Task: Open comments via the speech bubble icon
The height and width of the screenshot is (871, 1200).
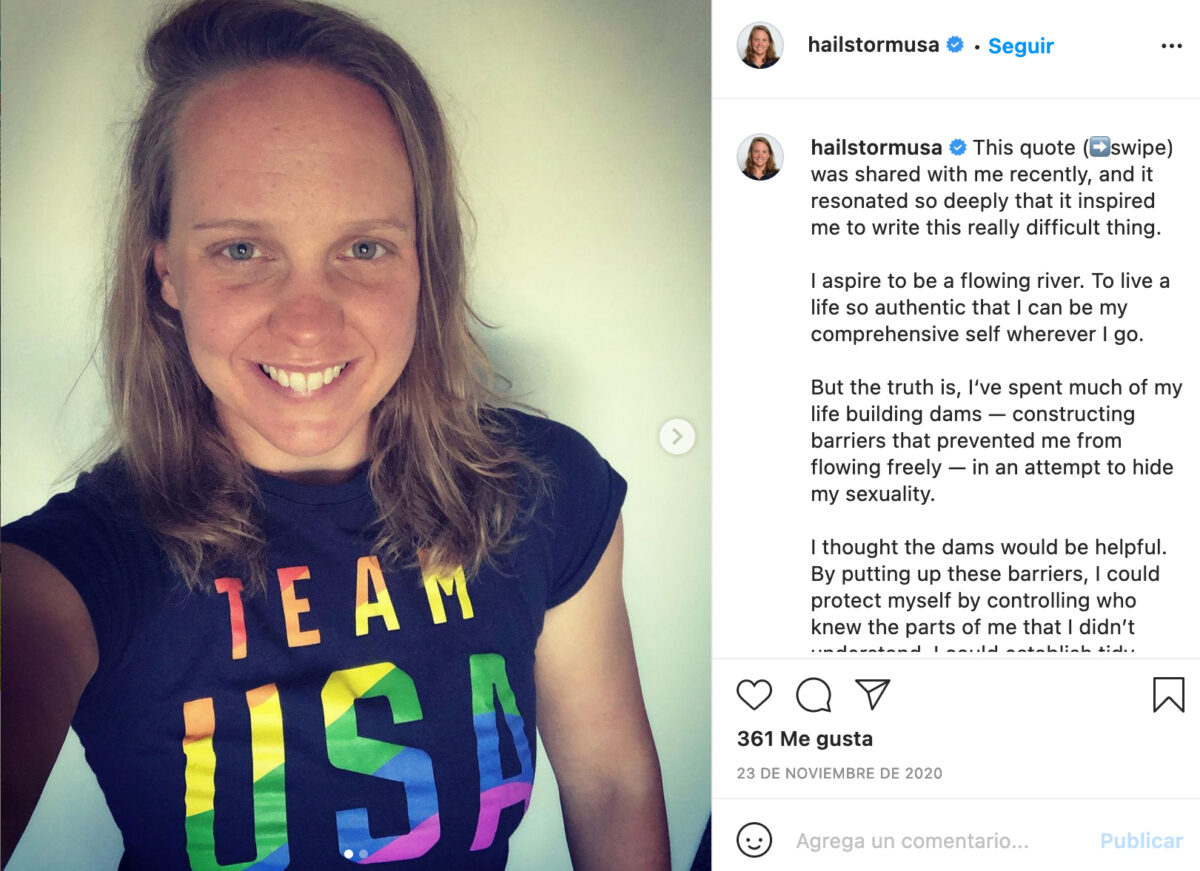Action: 813,695
